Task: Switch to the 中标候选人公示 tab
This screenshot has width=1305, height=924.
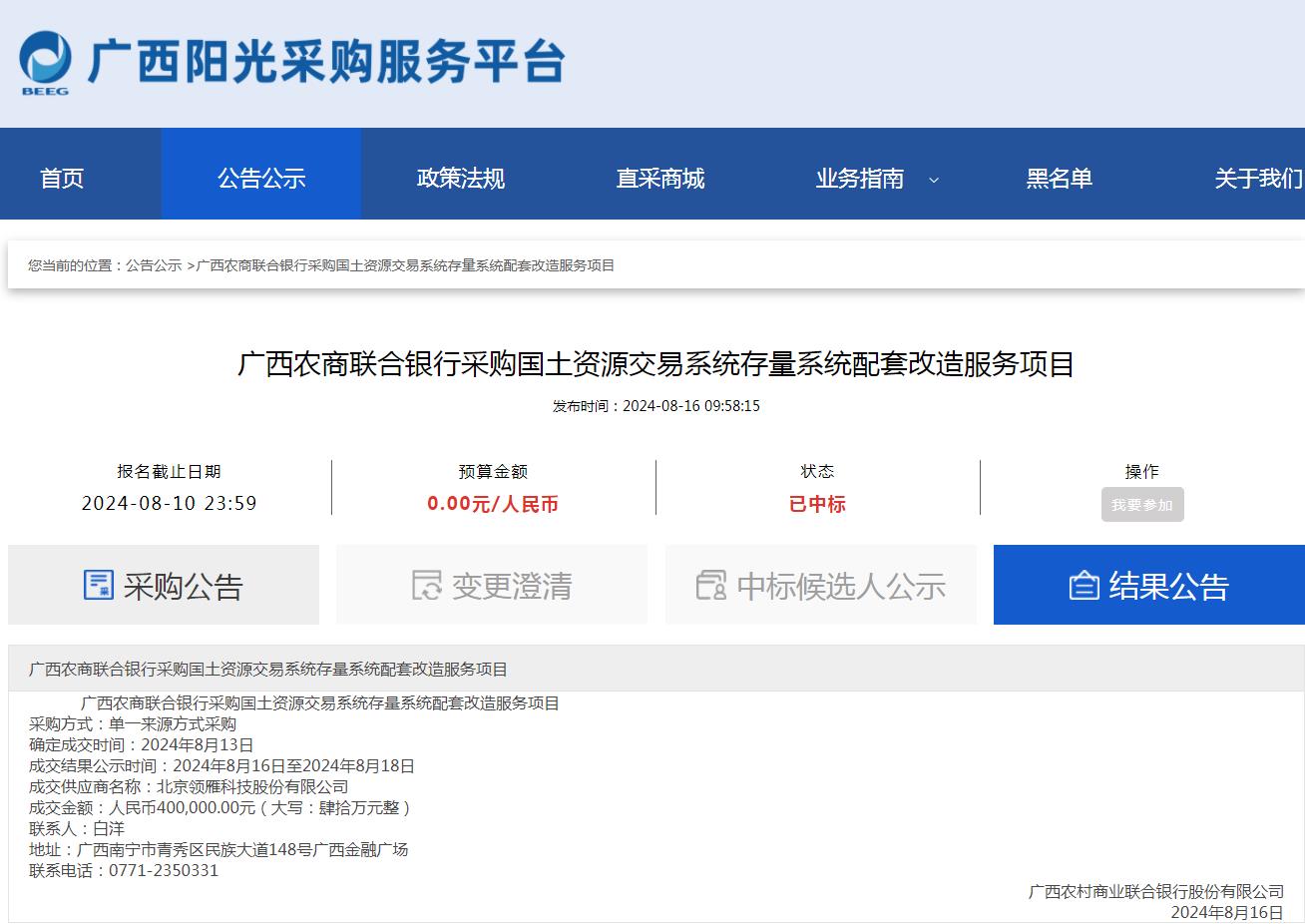Action: point(821,585)
